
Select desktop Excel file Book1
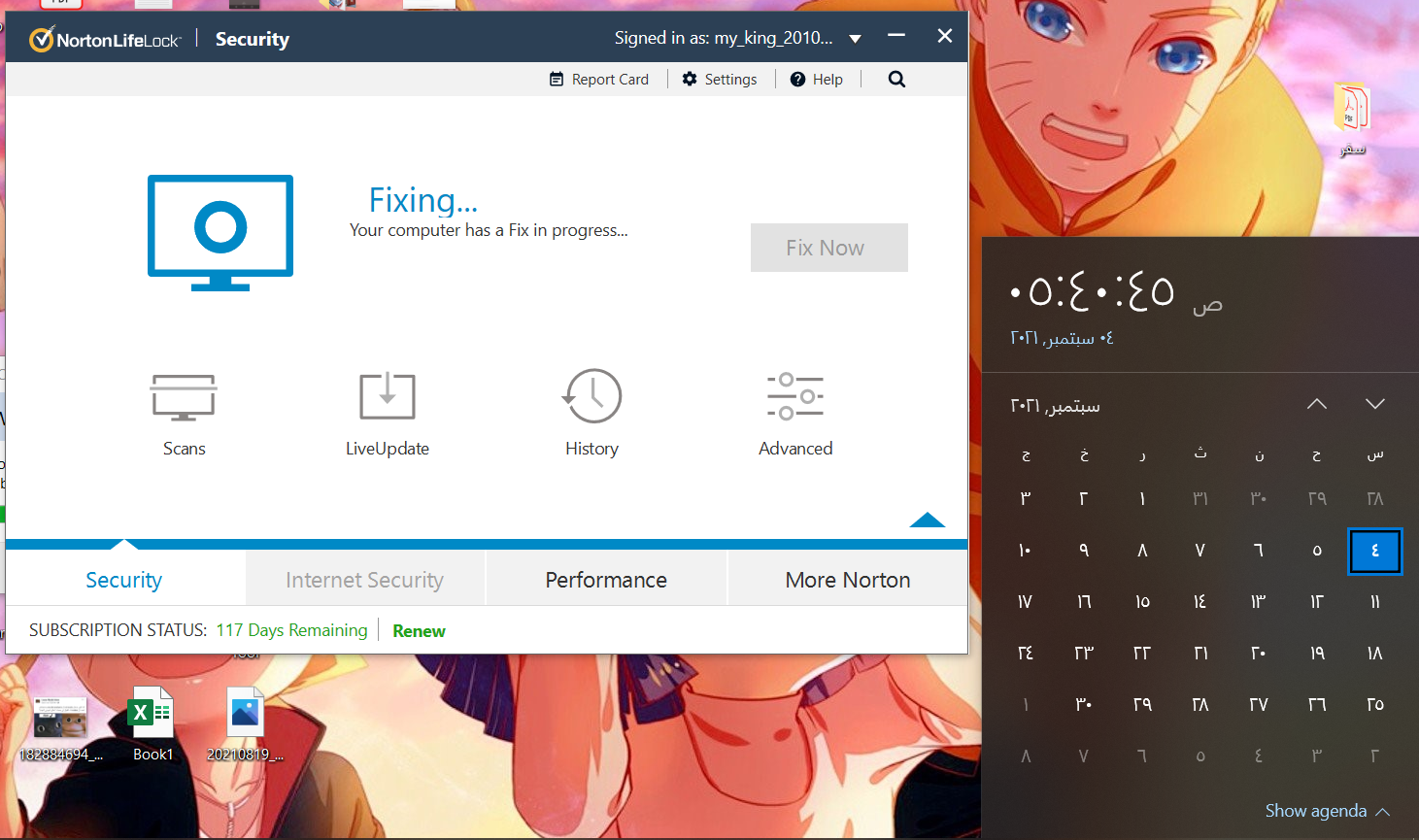click(152, 723)
